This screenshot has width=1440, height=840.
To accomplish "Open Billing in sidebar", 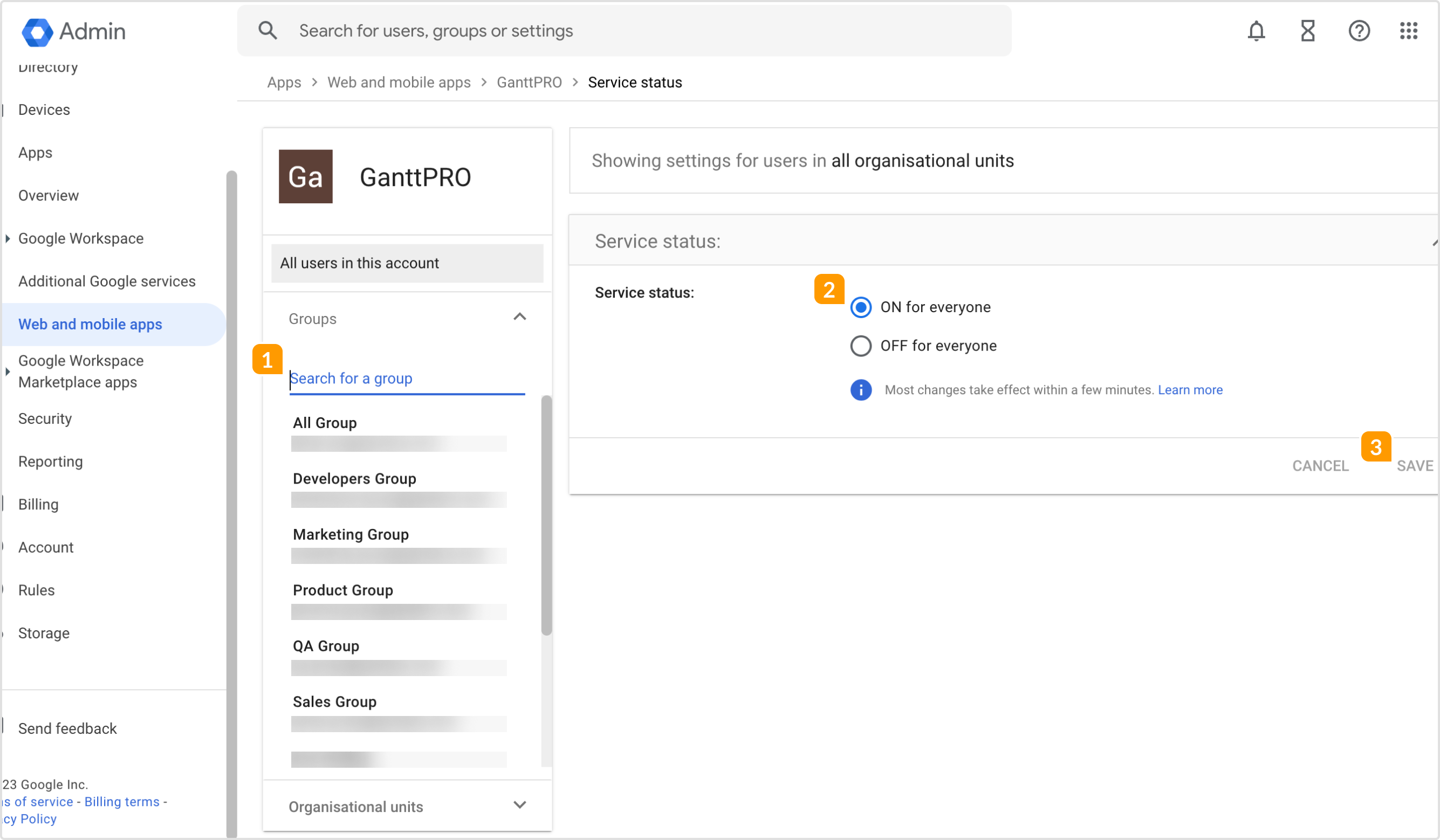I will [38, 505].
